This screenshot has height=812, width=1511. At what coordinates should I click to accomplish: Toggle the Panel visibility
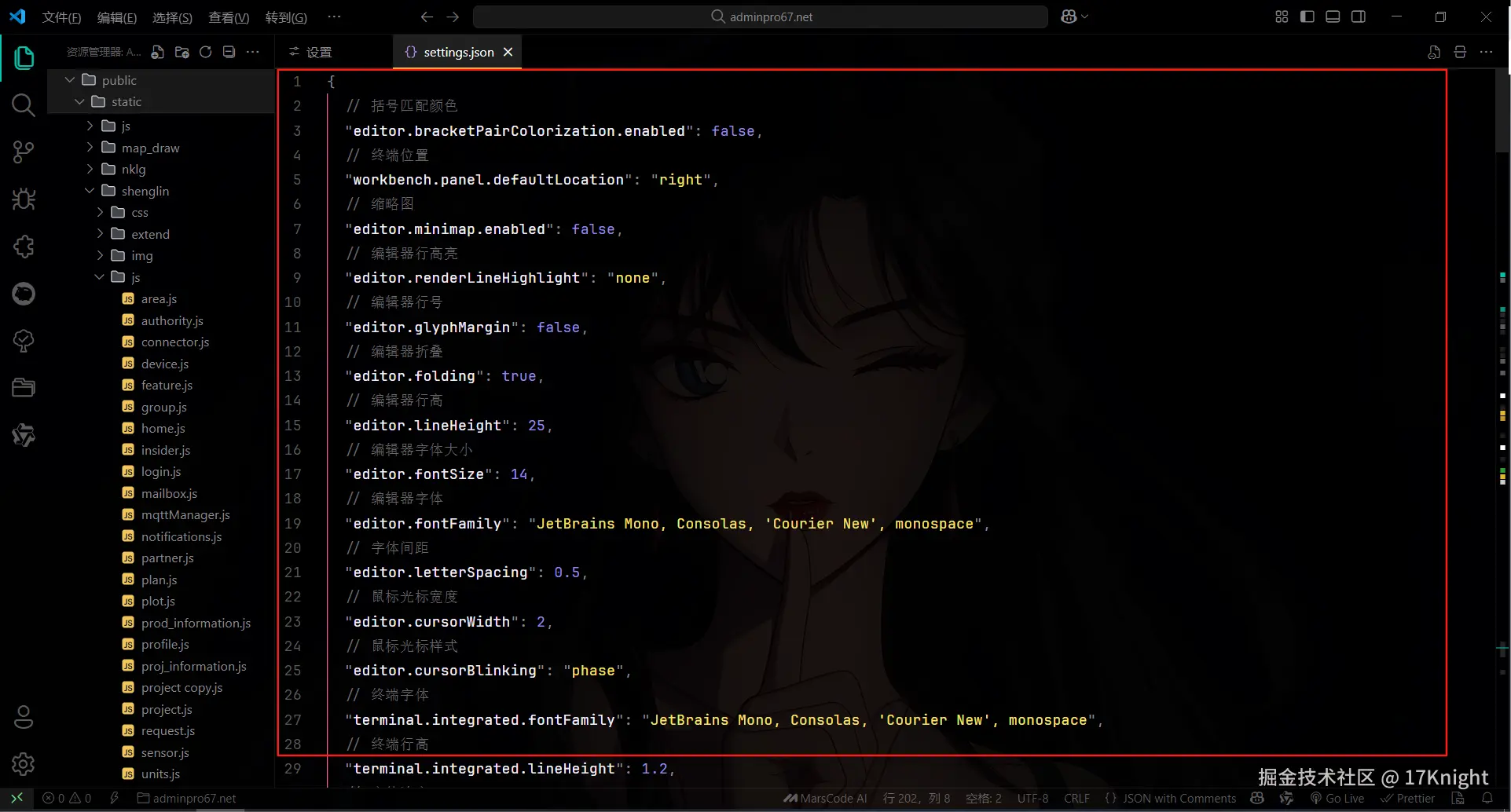[1333, 16]
